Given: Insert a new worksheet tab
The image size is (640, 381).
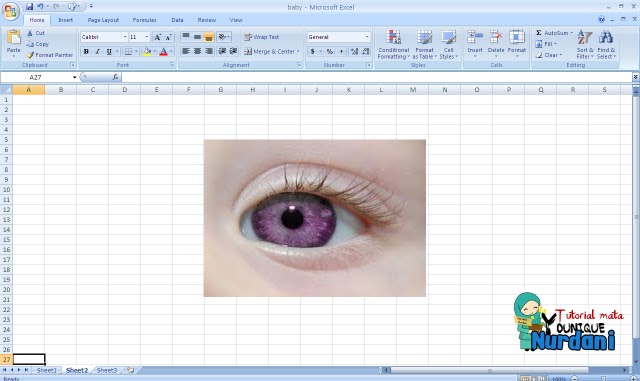Looking at the screenshot, I should (131, 370).
